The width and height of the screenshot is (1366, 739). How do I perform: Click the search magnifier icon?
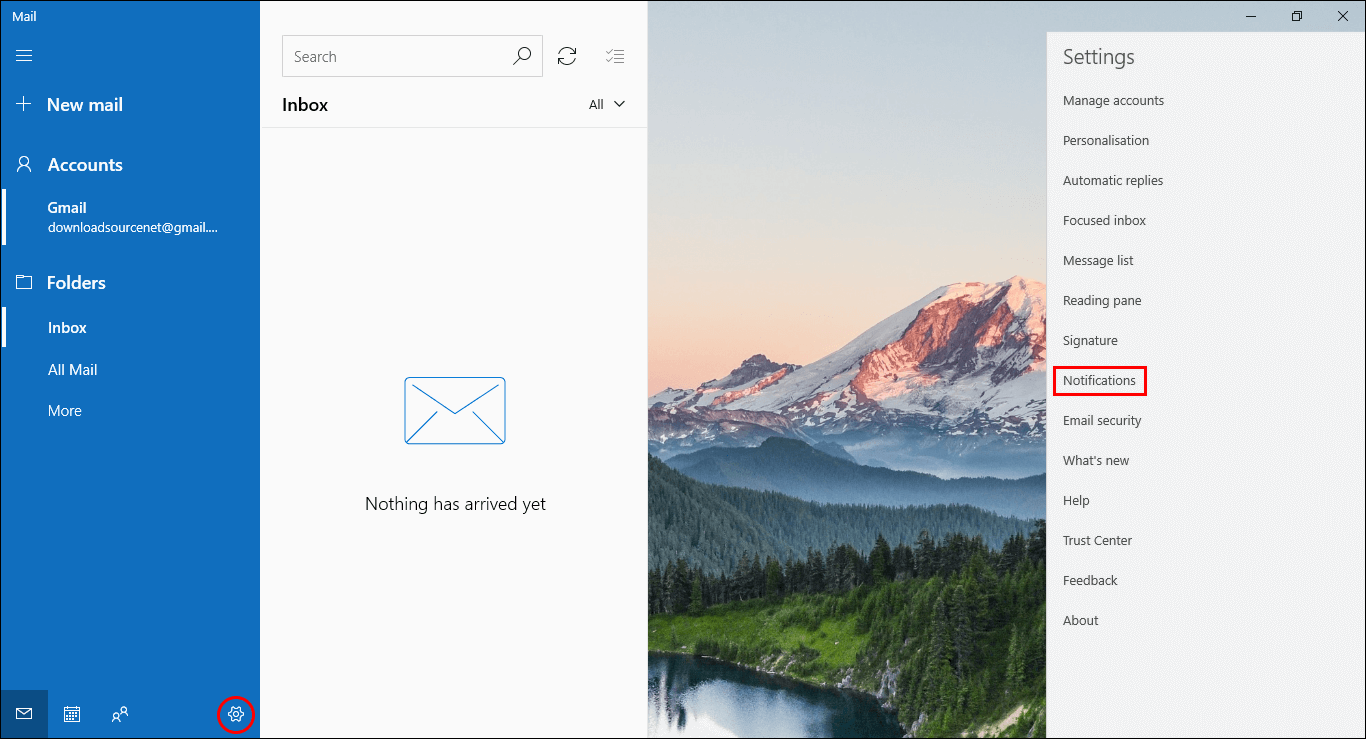click(522, 57)
